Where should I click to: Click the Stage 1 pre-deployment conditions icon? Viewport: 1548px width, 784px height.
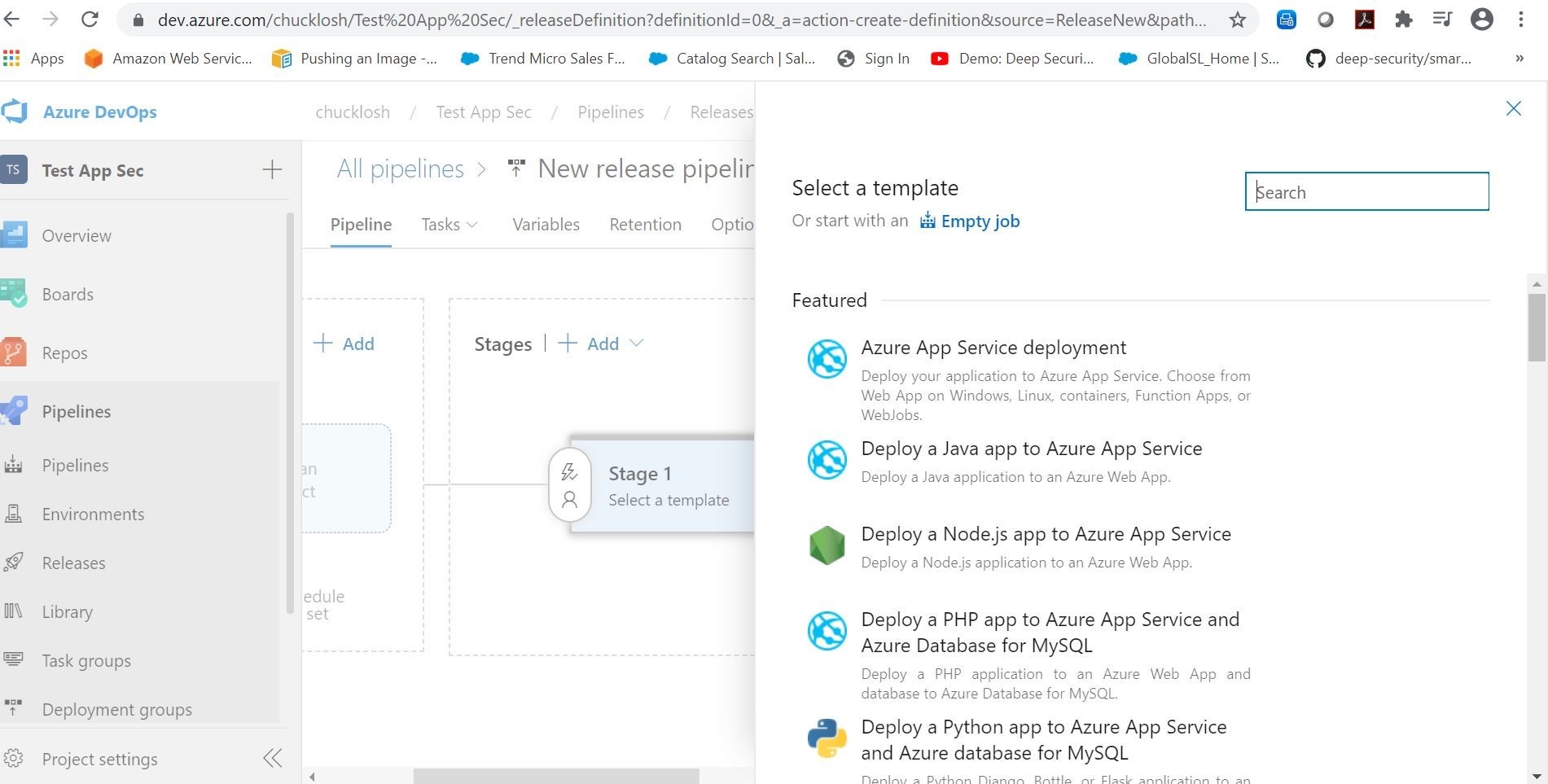[569, 472]
